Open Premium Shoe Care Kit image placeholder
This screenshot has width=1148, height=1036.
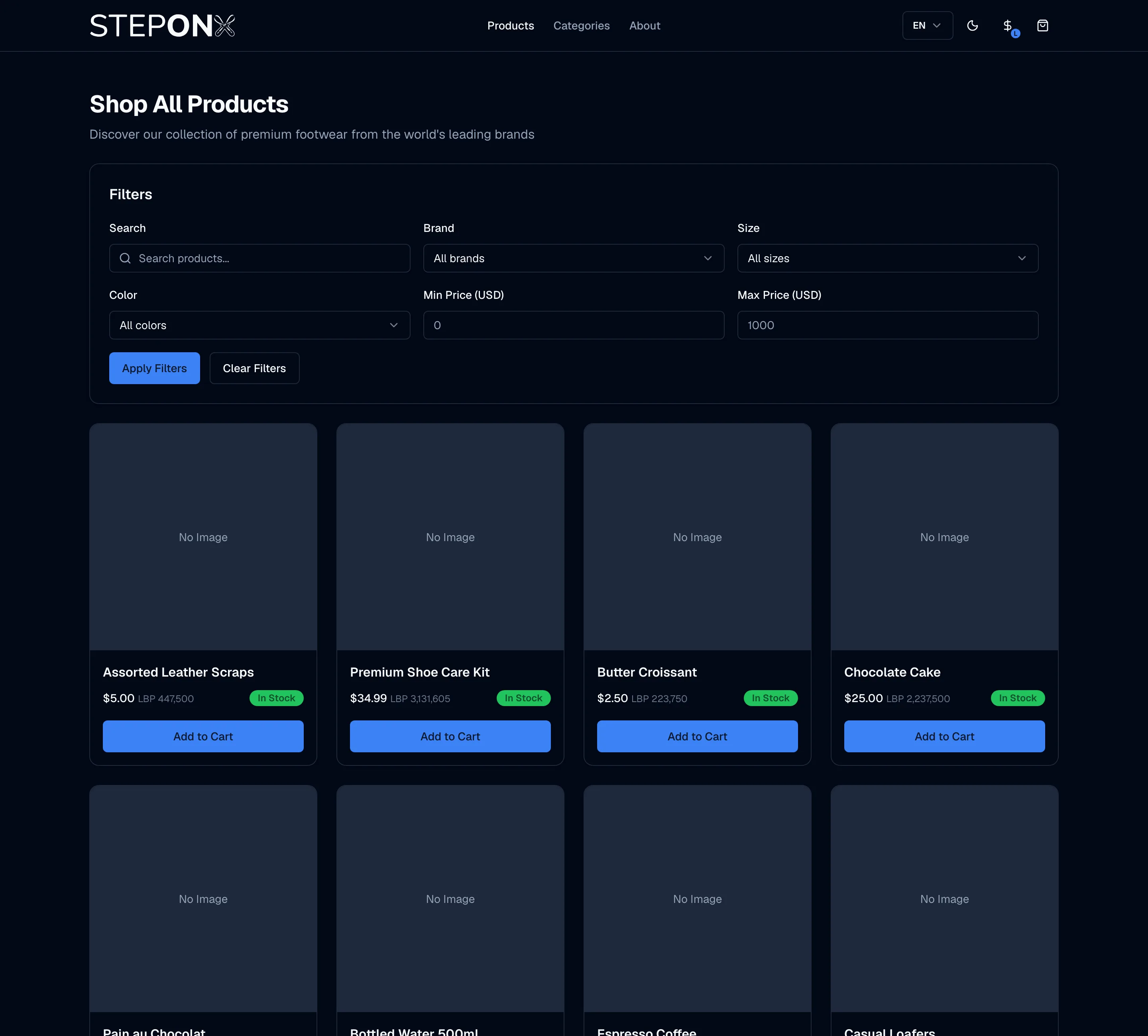tap(450, 537)
